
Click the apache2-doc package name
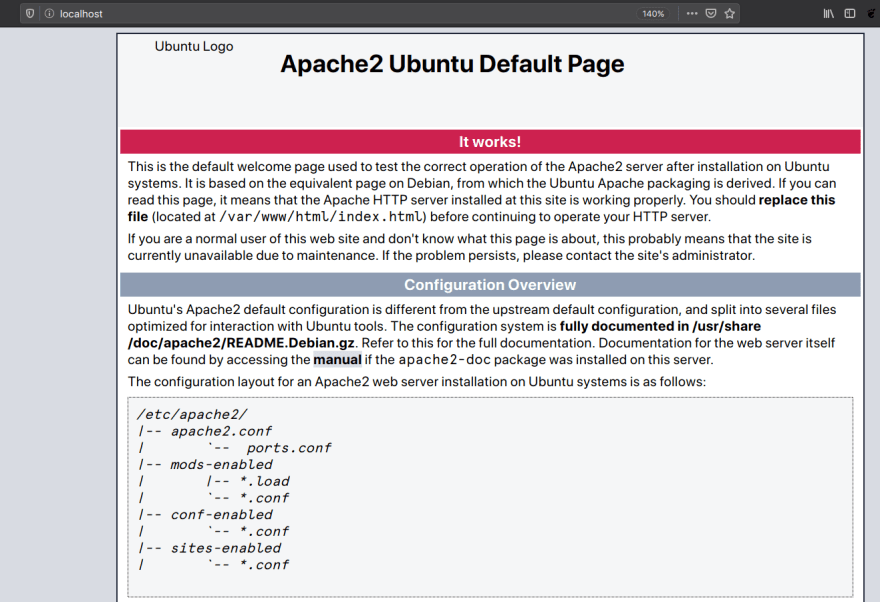tap(444, 360)
